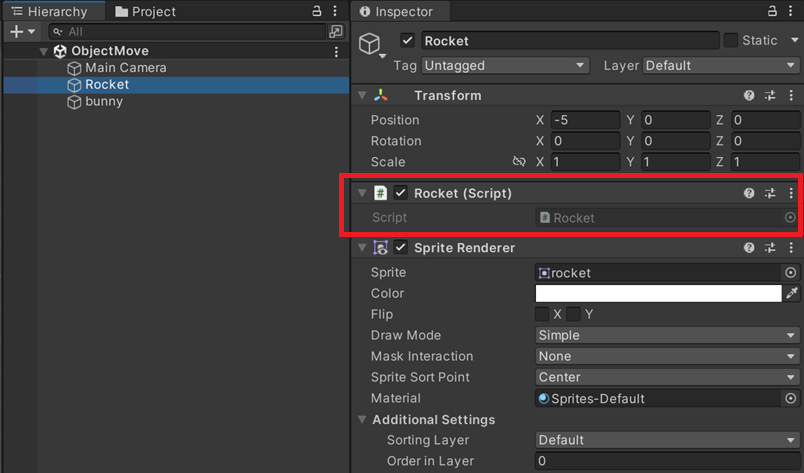The image size is (804, 473).
Task: Select bunny object in Hierarchy
Action: [104, 101]
